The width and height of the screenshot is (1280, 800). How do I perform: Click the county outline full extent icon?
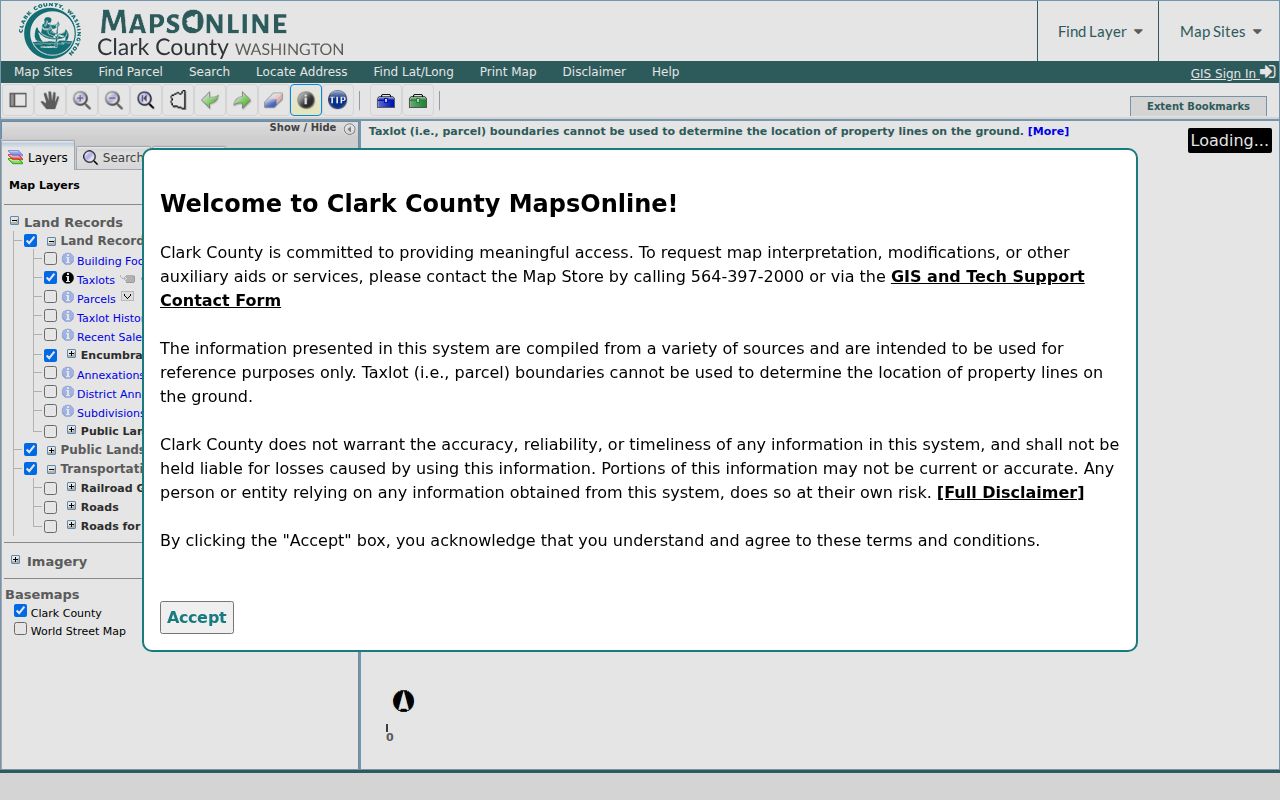pyautogui.click(x=178, y=100)
